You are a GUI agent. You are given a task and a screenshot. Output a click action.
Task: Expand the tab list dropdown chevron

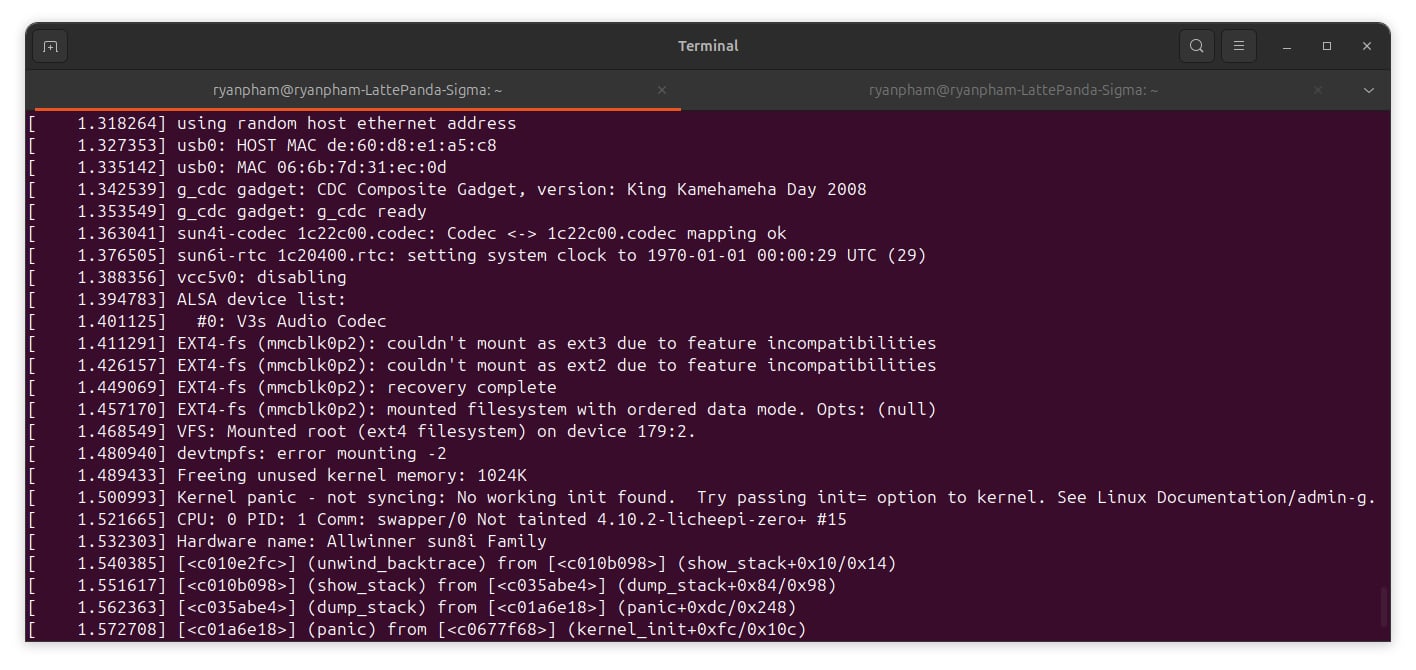(x=1369, y=90)
